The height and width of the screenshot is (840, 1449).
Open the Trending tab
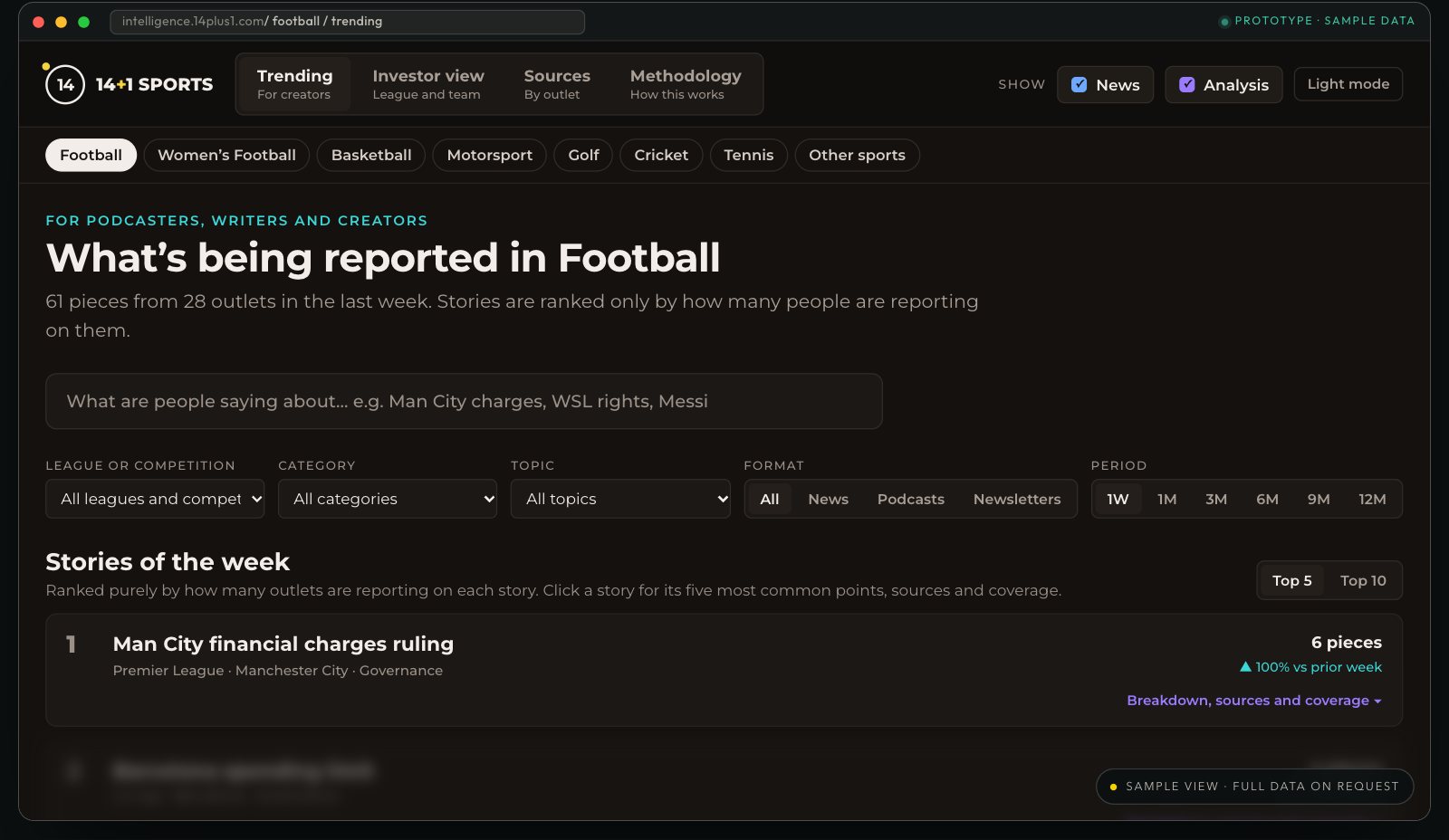pos(294,84)
